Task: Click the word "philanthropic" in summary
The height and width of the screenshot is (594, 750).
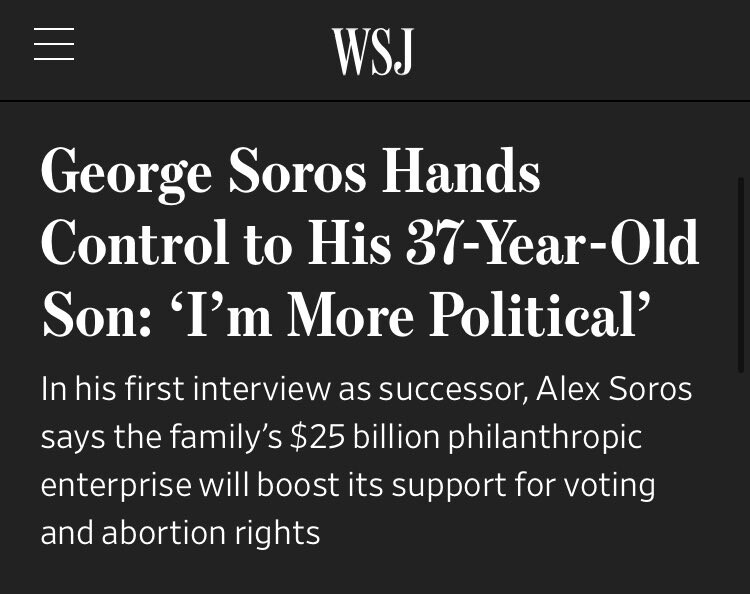Action: [x=544, y=437]
